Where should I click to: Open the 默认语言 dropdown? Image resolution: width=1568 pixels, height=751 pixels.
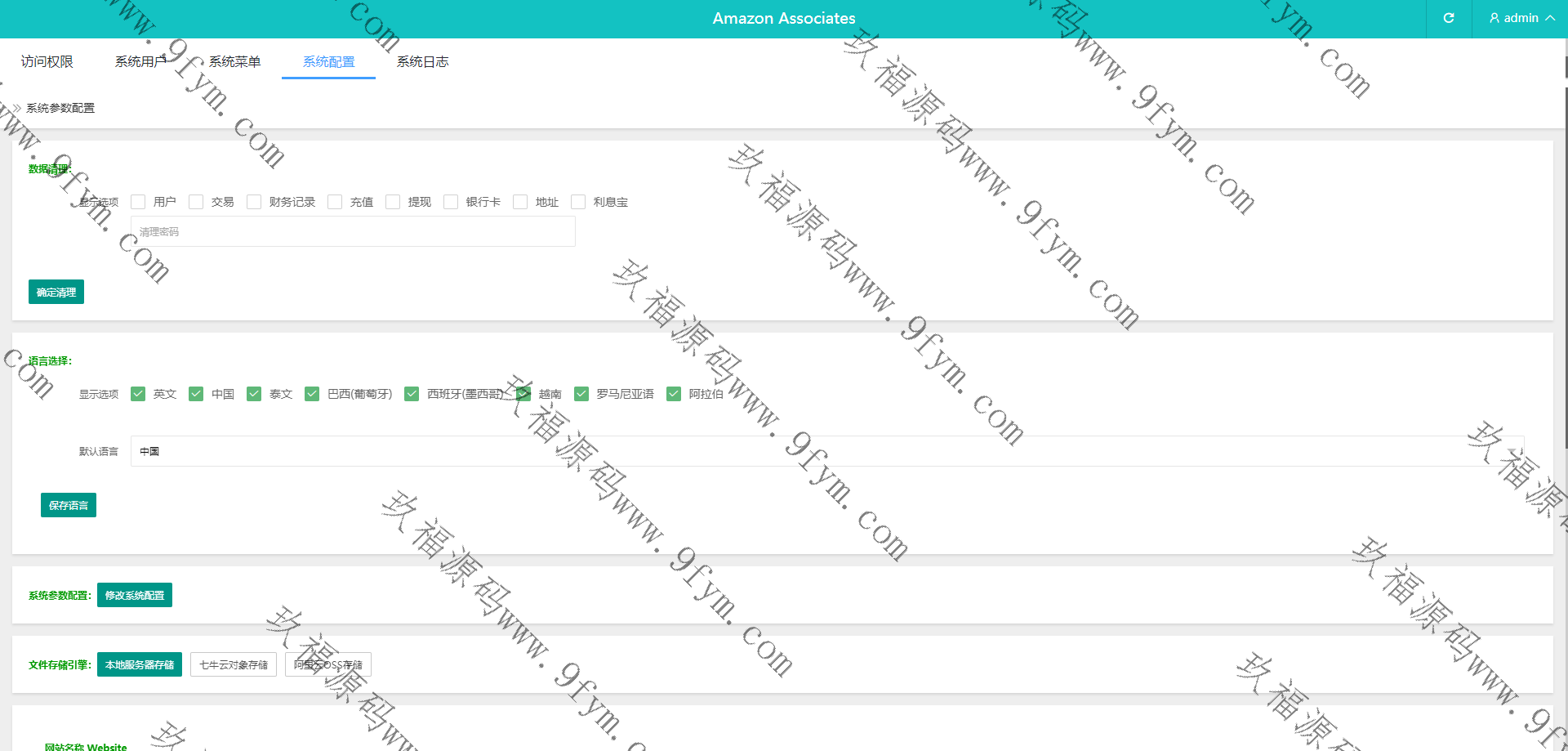pos(826,451)
